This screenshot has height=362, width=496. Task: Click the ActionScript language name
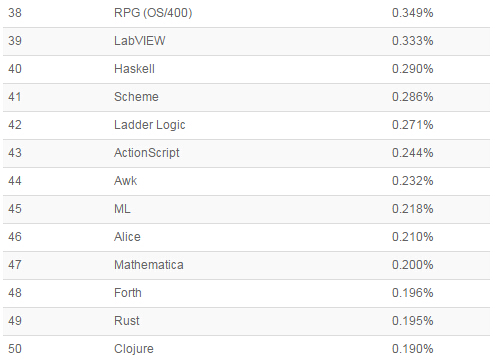click(147, 153)
